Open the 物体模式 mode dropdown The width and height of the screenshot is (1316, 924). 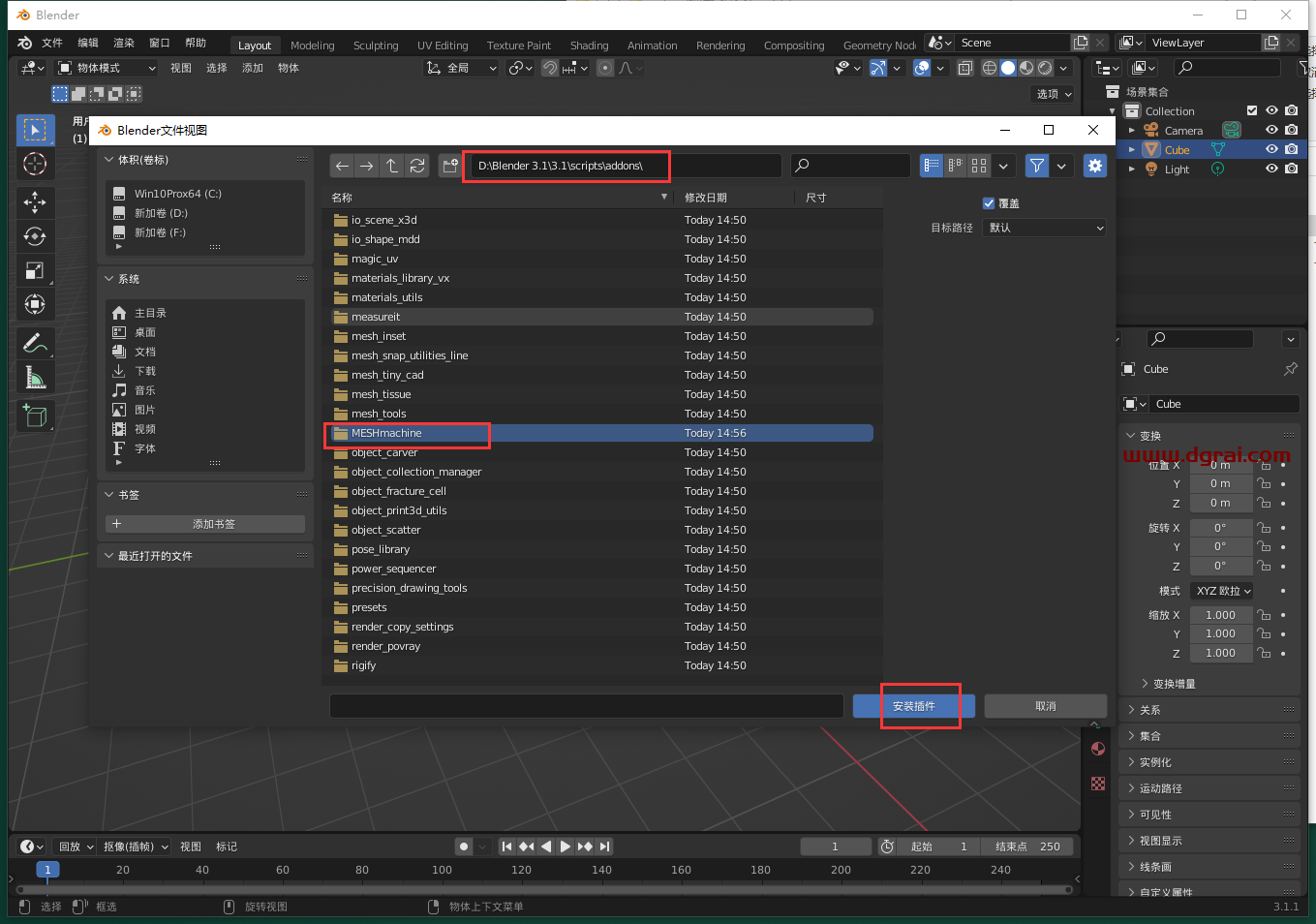(x=107, y=67)
